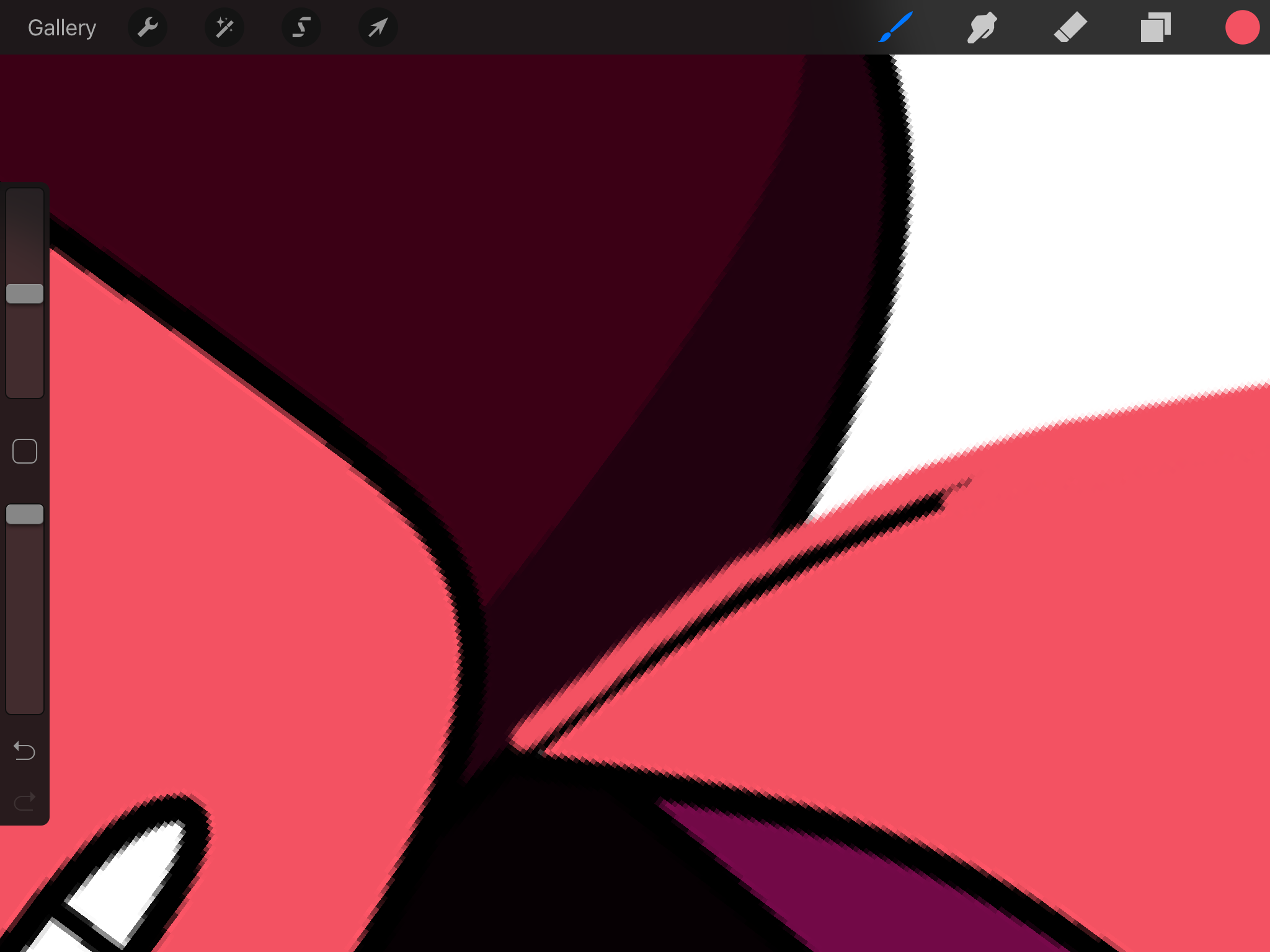Viewport: 1270px width, 952px height.
Task: Tap the top of the brush size slider track
Action: (x=25, y=205)
